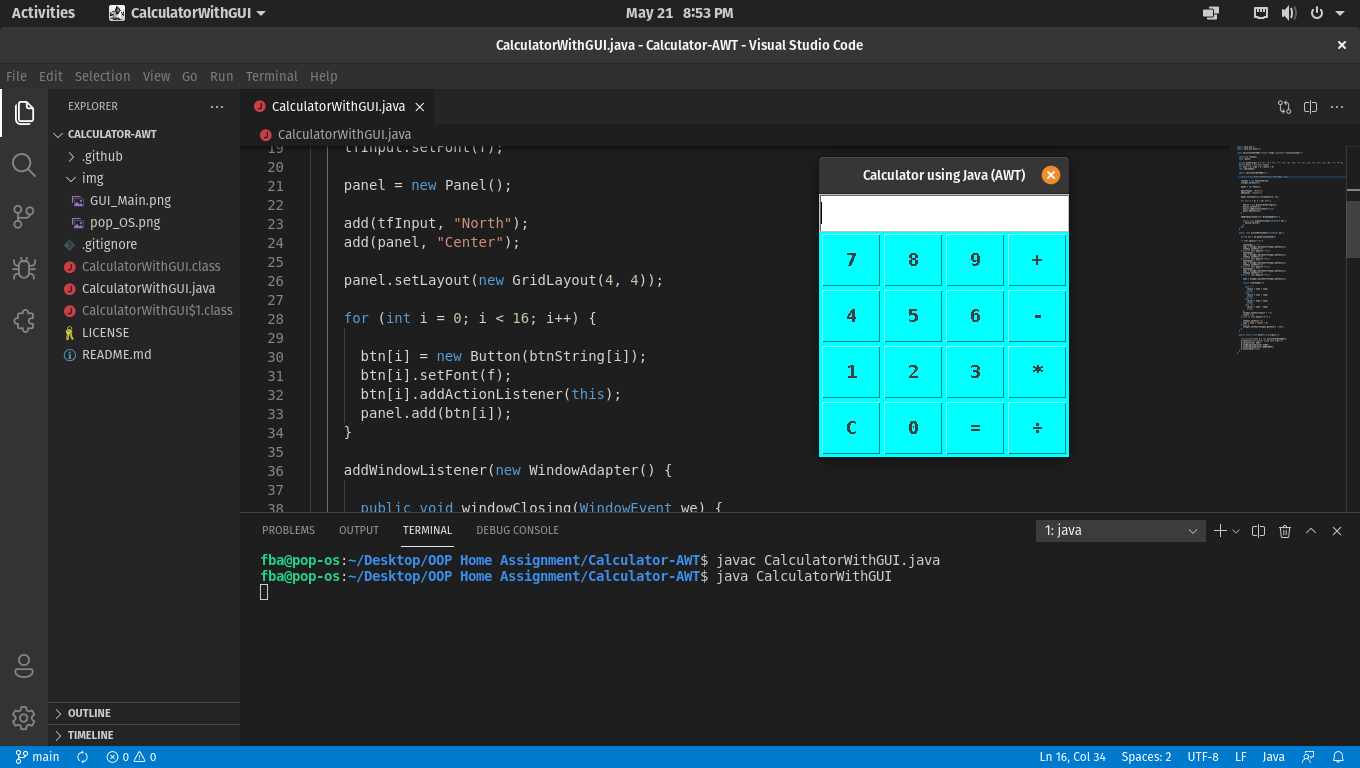This screenshot has width=1360, height=768.
Task: Open the Search view icon
Action: pos(24,165)
